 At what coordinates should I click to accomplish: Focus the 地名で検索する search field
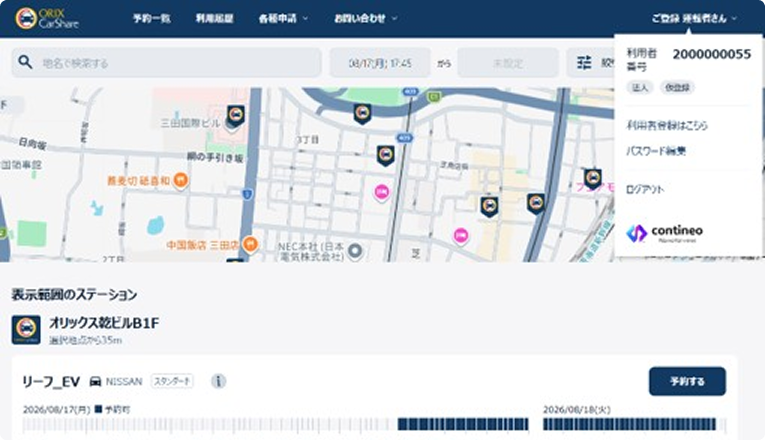pyautogui.click(x=166, y=62)
